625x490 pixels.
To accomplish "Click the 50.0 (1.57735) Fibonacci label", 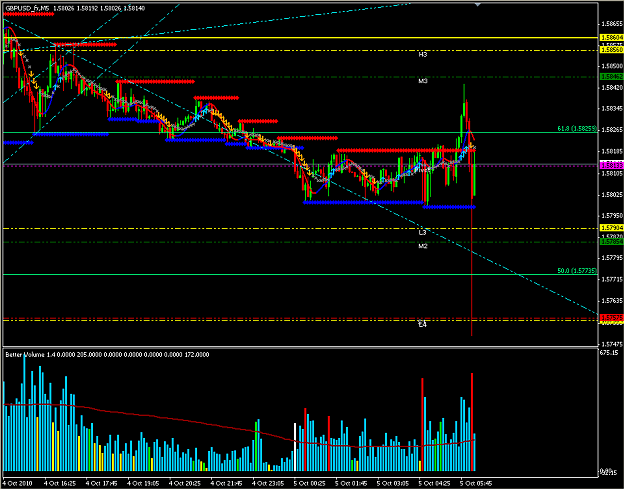I will tap(577, 271).
